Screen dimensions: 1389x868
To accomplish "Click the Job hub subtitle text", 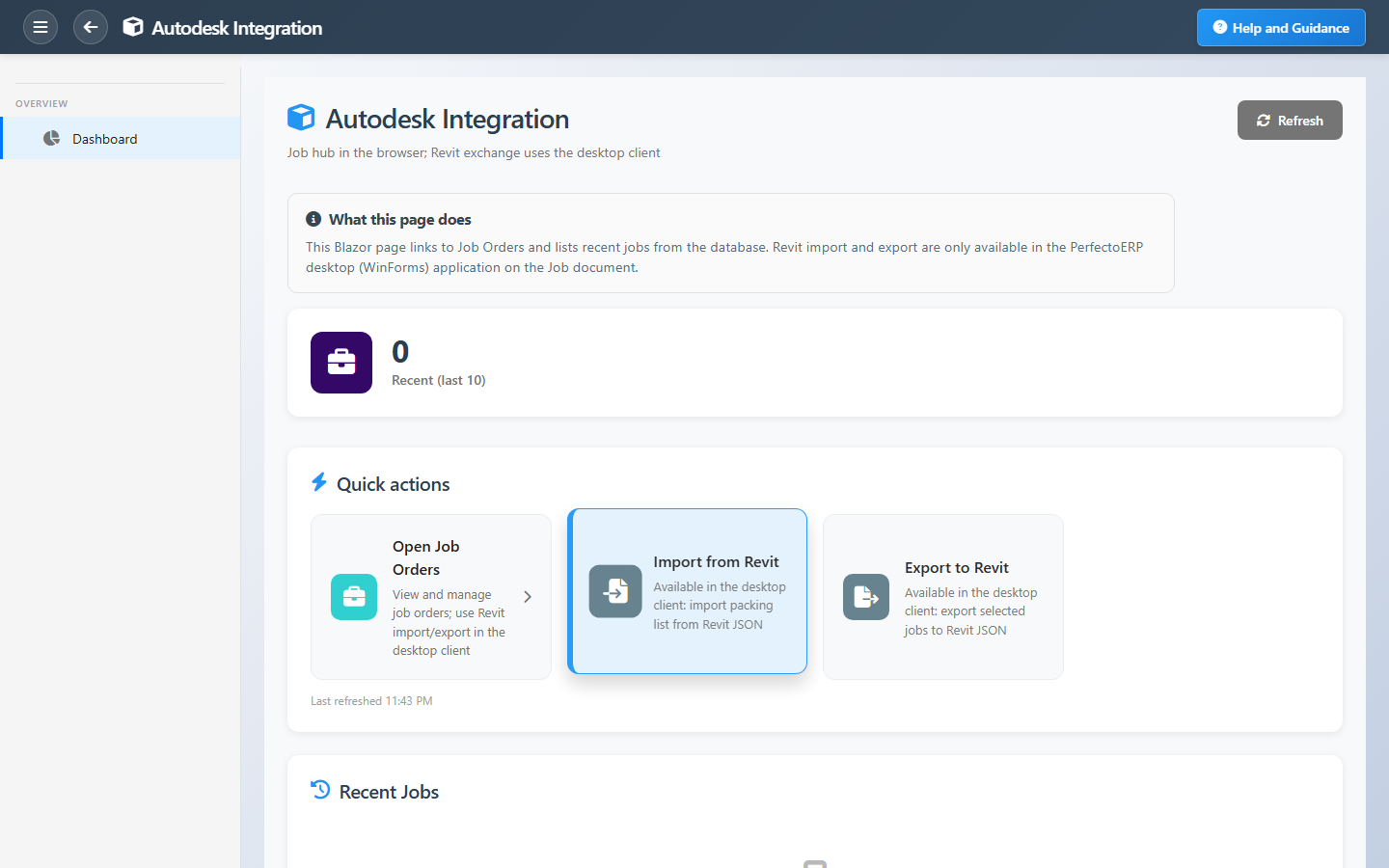I will (x=474, y=152).
